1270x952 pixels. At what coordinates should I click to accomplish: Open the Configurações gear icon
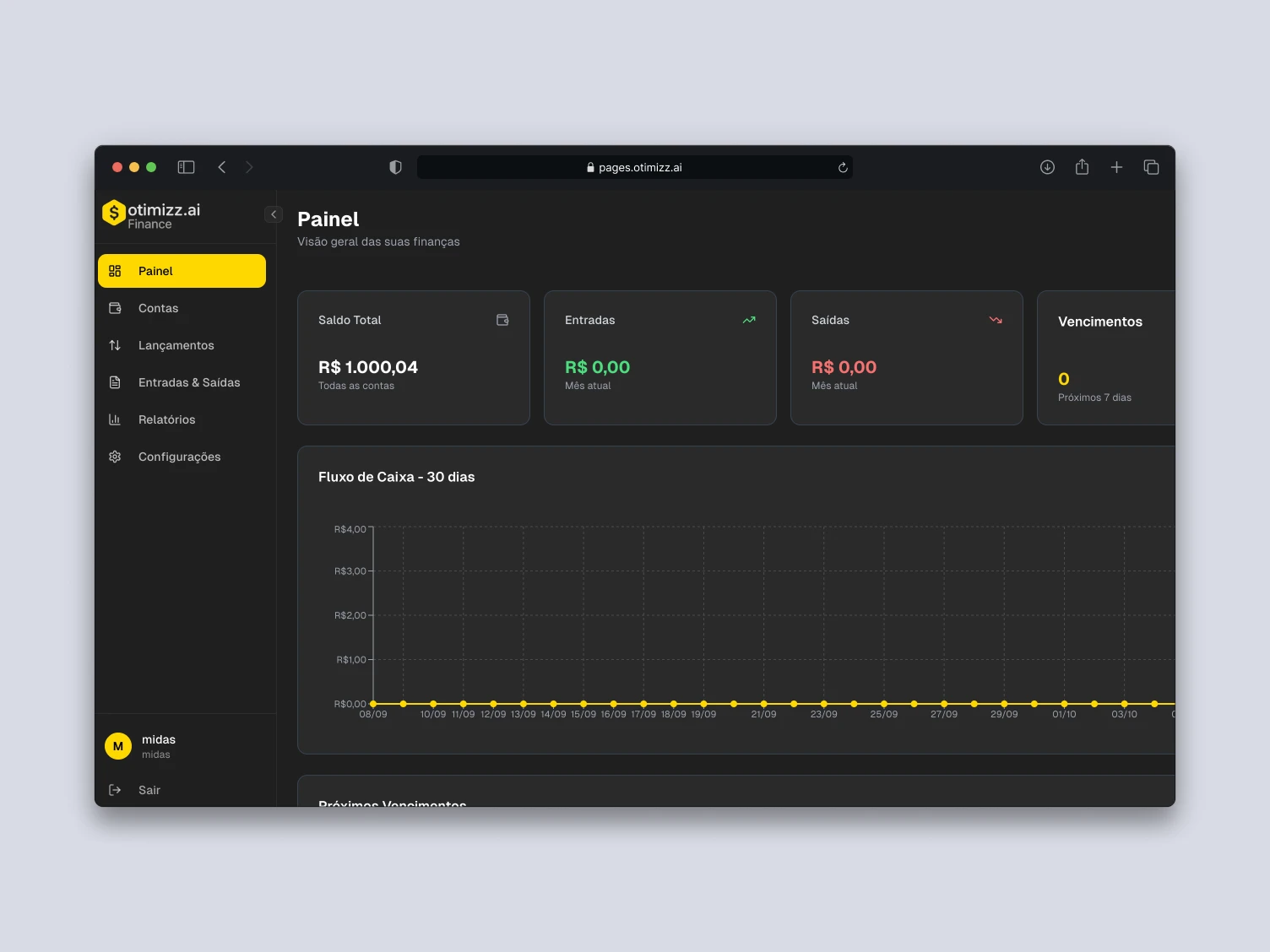[115, 457]
